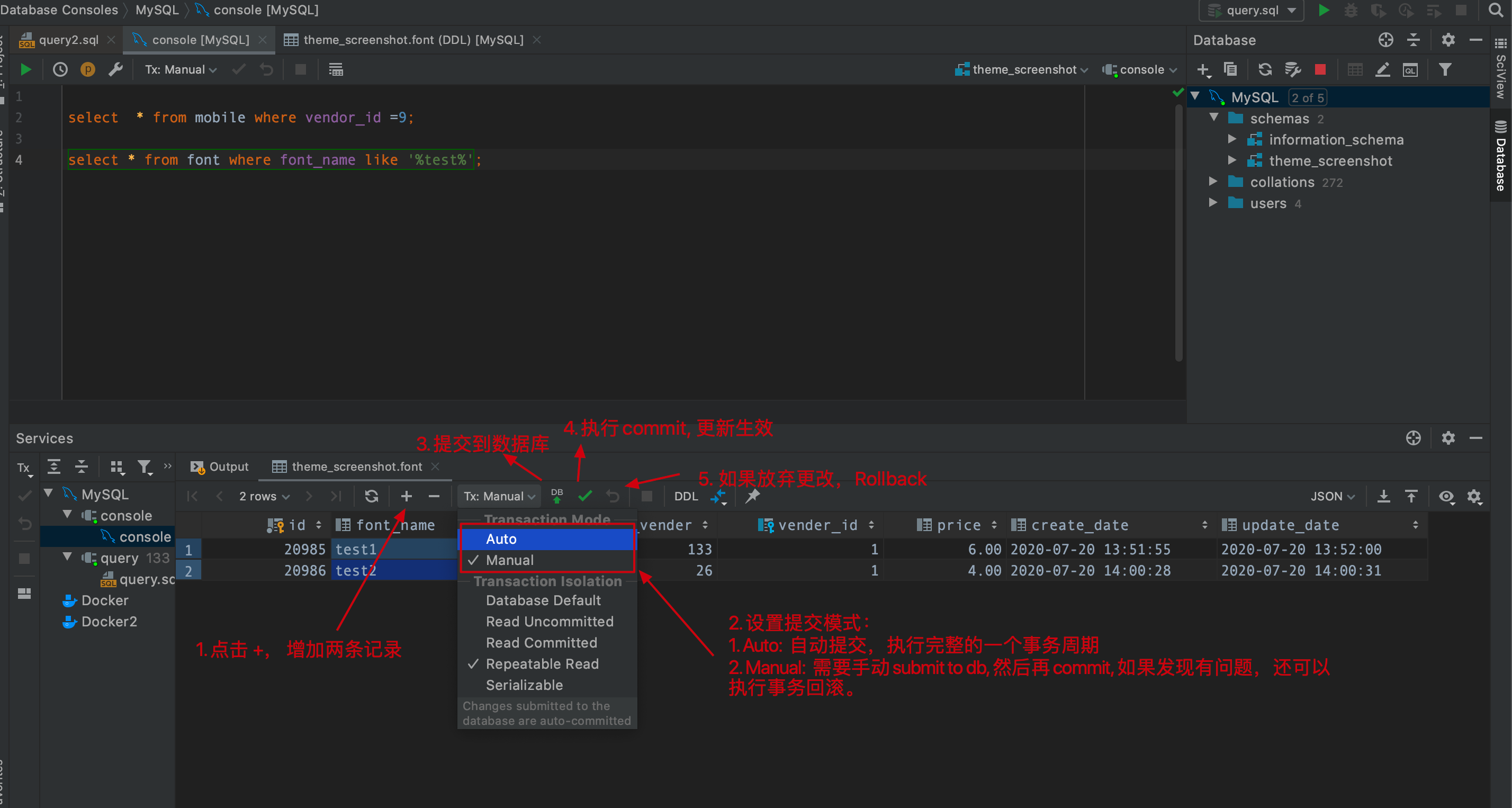Choose Serializable isolation
This screenshot has height=808, width=1512.
coord(547,685)
